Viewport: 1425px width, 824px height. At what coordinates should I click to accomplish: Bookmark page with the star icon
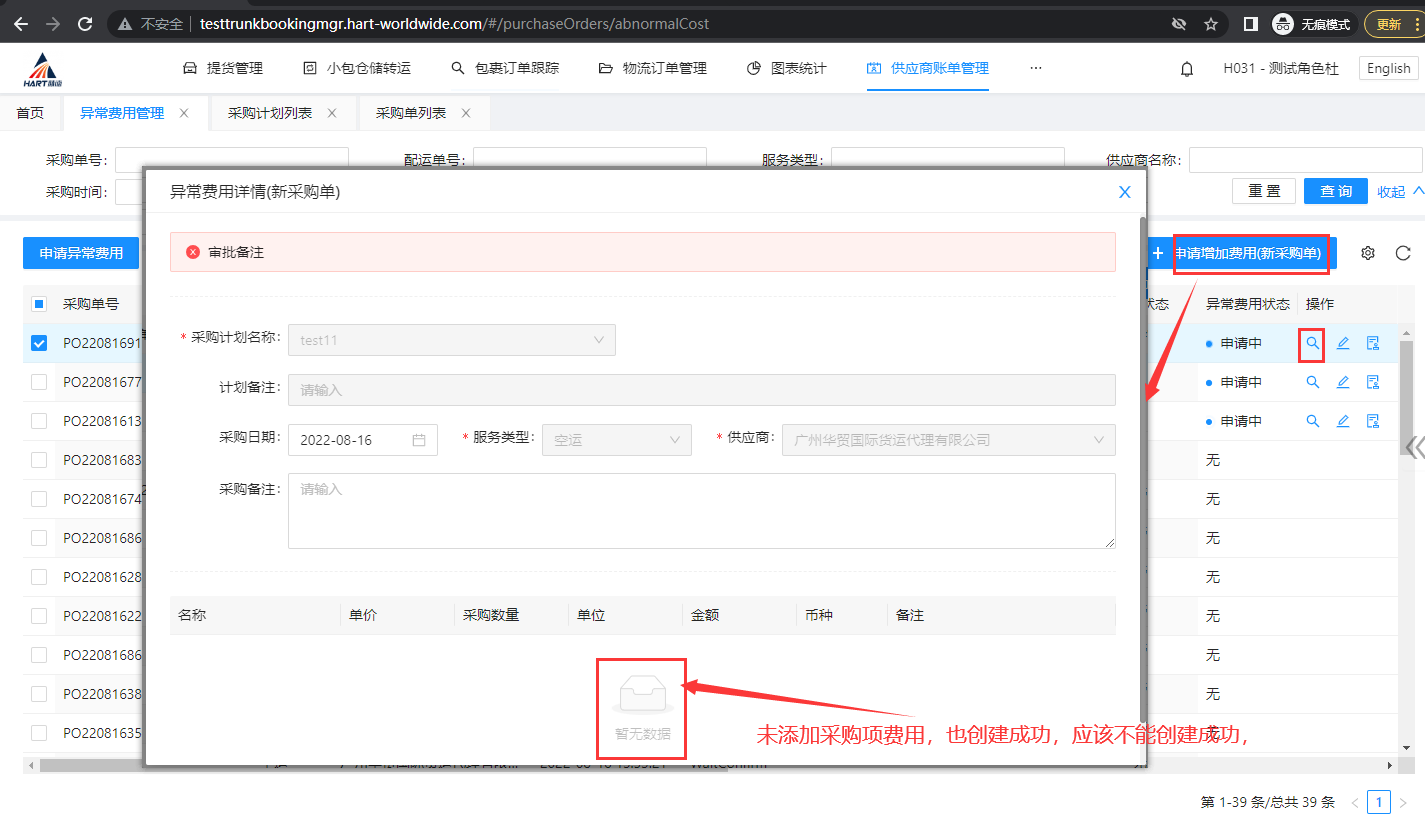click(x=1211, y=24)
